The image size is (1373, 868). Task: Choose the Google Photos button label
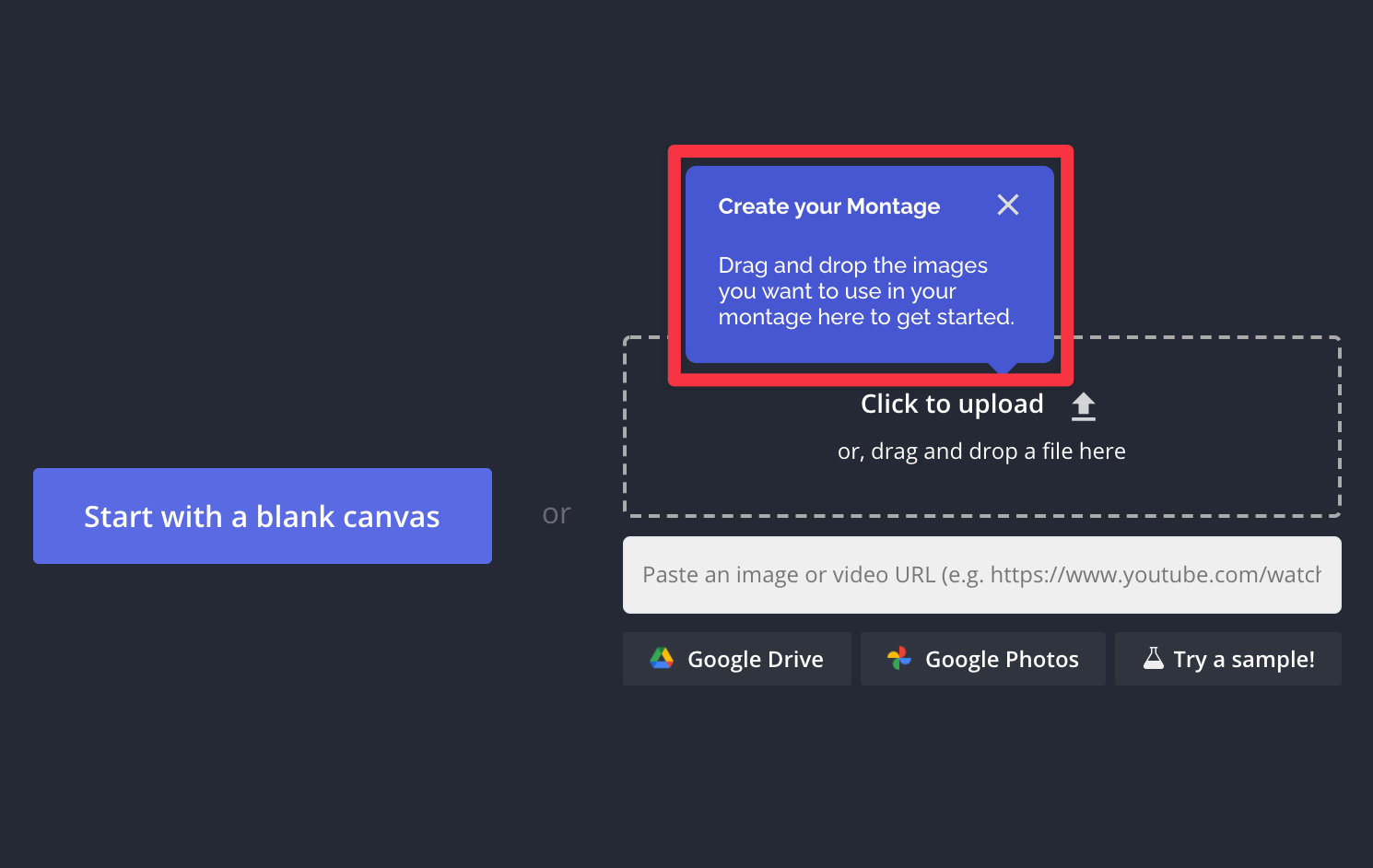[1002, 660]
